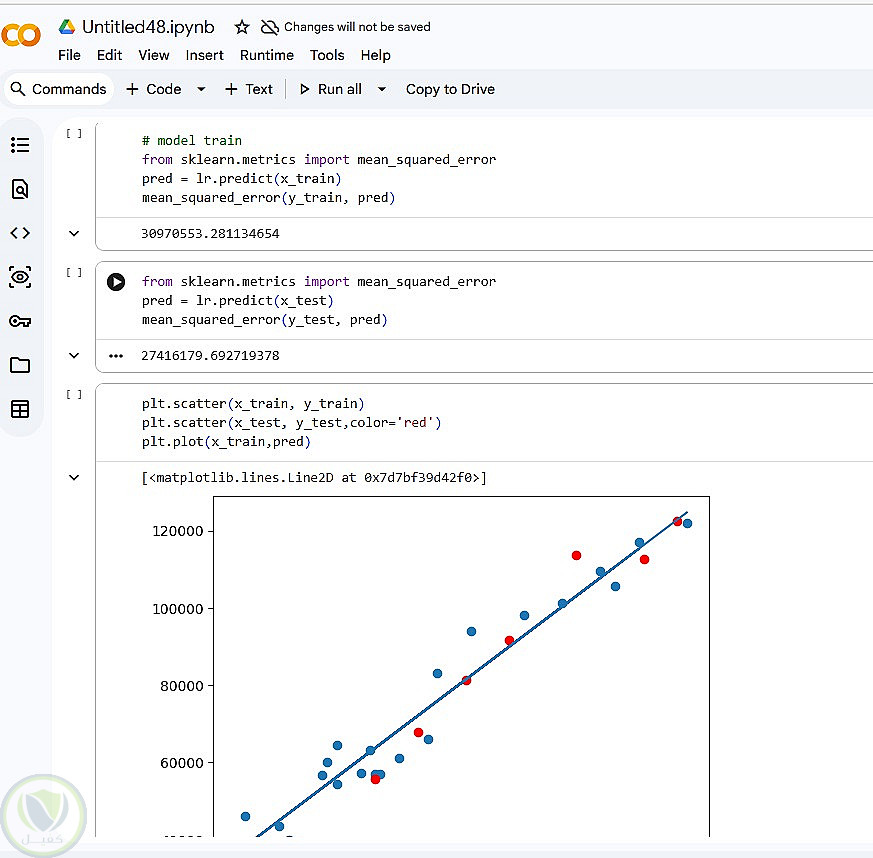Click the 120000 y-axis label on plot
The image size is (873, 858).
(x=178, y=531)
